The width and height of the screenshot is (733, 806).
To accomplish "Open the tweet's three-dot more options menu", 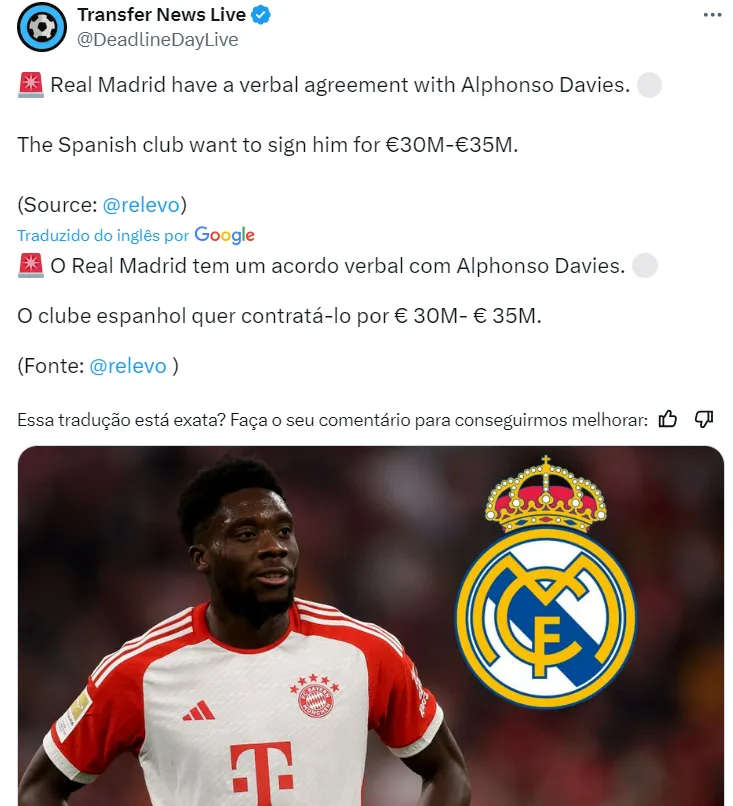I will point(712,15).
